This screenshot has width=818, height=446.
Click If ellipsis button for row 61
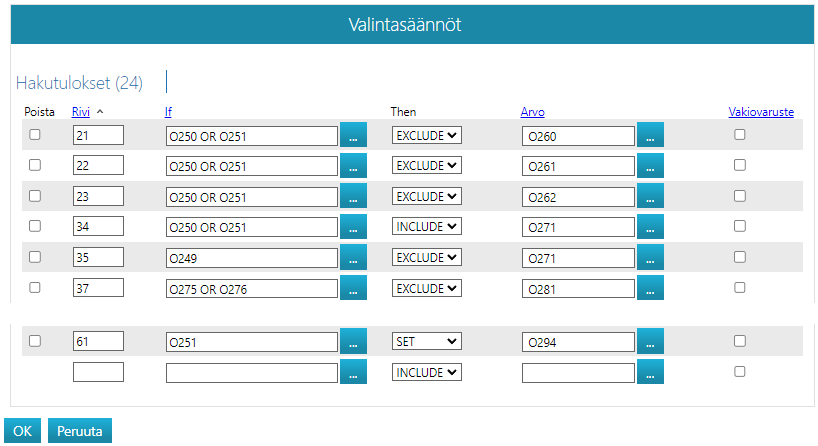point(353,342)
